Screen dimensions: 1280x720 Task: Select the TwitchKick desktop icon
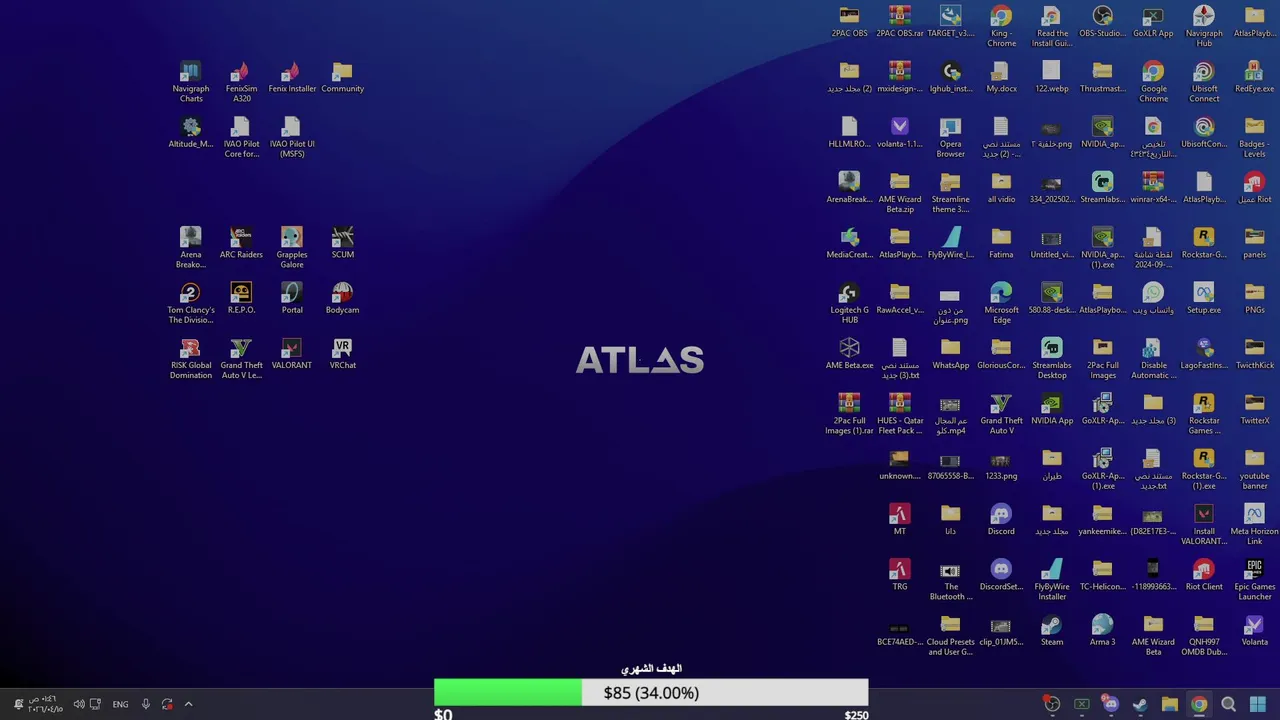(1254, 353)
